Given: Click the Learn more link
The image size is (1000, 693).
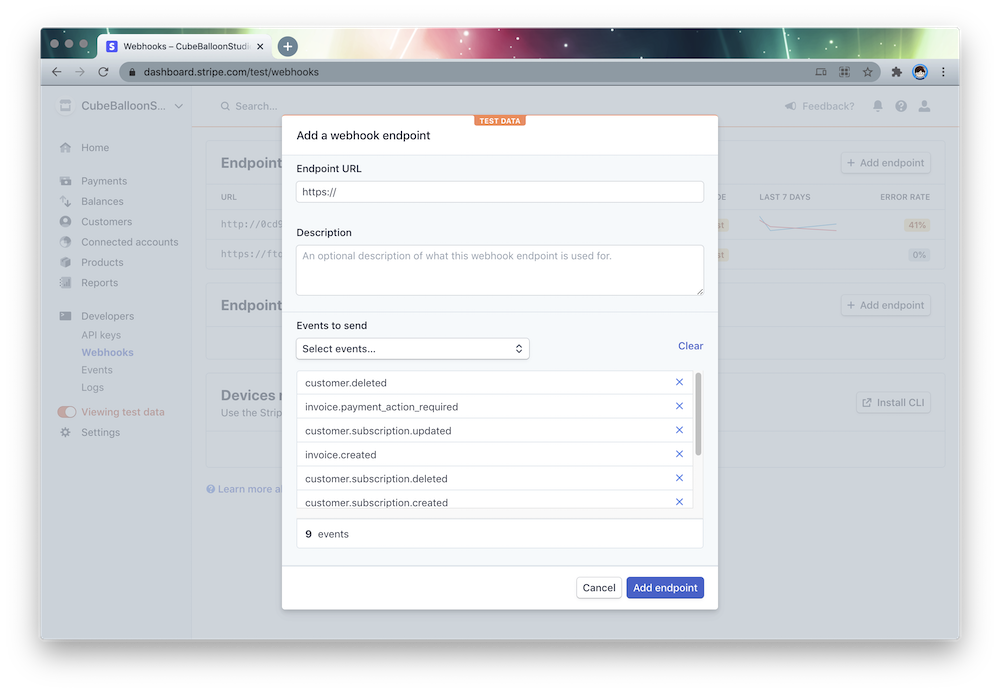Looking at the screenshot, I should pos(244,489).
